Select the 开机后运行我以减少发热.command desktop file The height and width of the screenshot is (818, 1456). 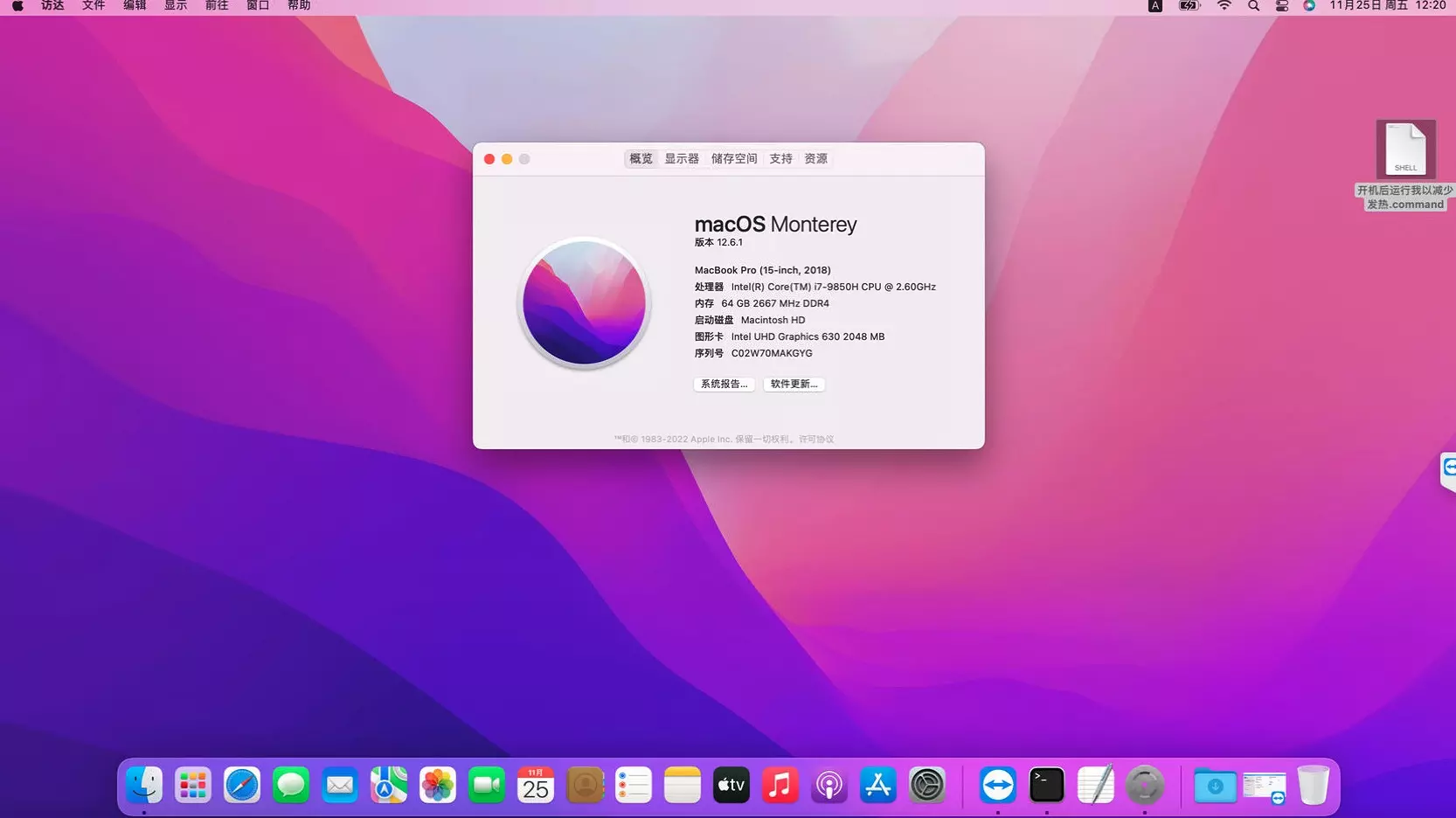1405,150
